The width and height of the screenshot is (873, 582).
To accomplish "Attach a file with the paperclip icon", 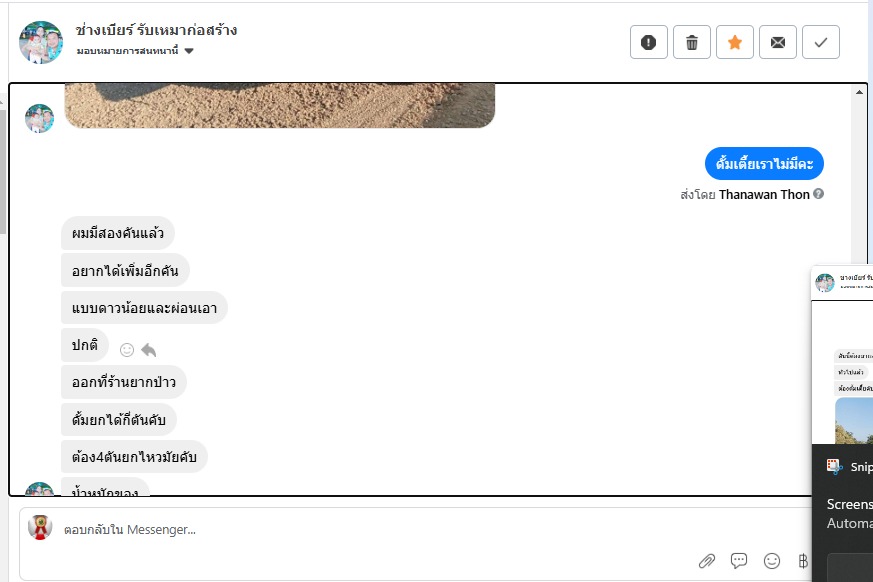I will tap(707, 561).
